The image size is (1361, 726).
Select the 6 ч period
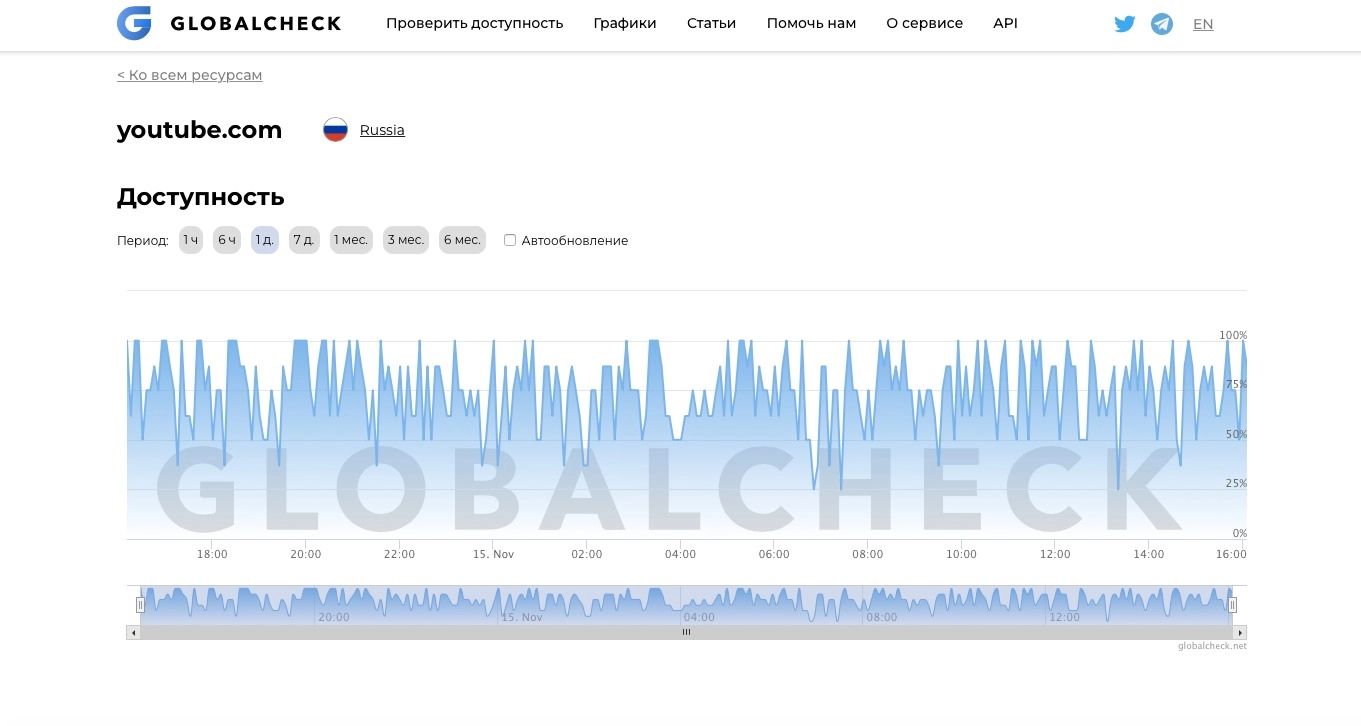point(227,240)
